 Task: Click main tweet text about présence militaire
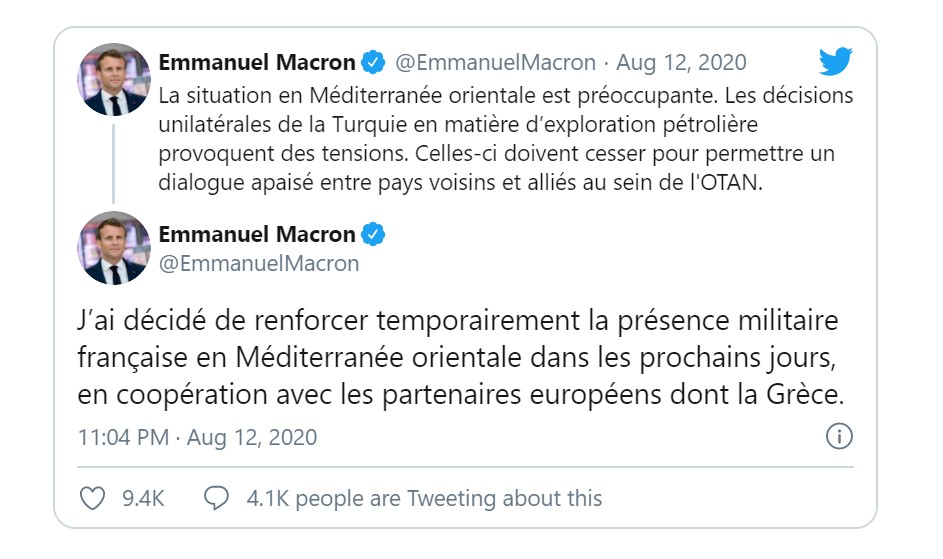[461, 357]
